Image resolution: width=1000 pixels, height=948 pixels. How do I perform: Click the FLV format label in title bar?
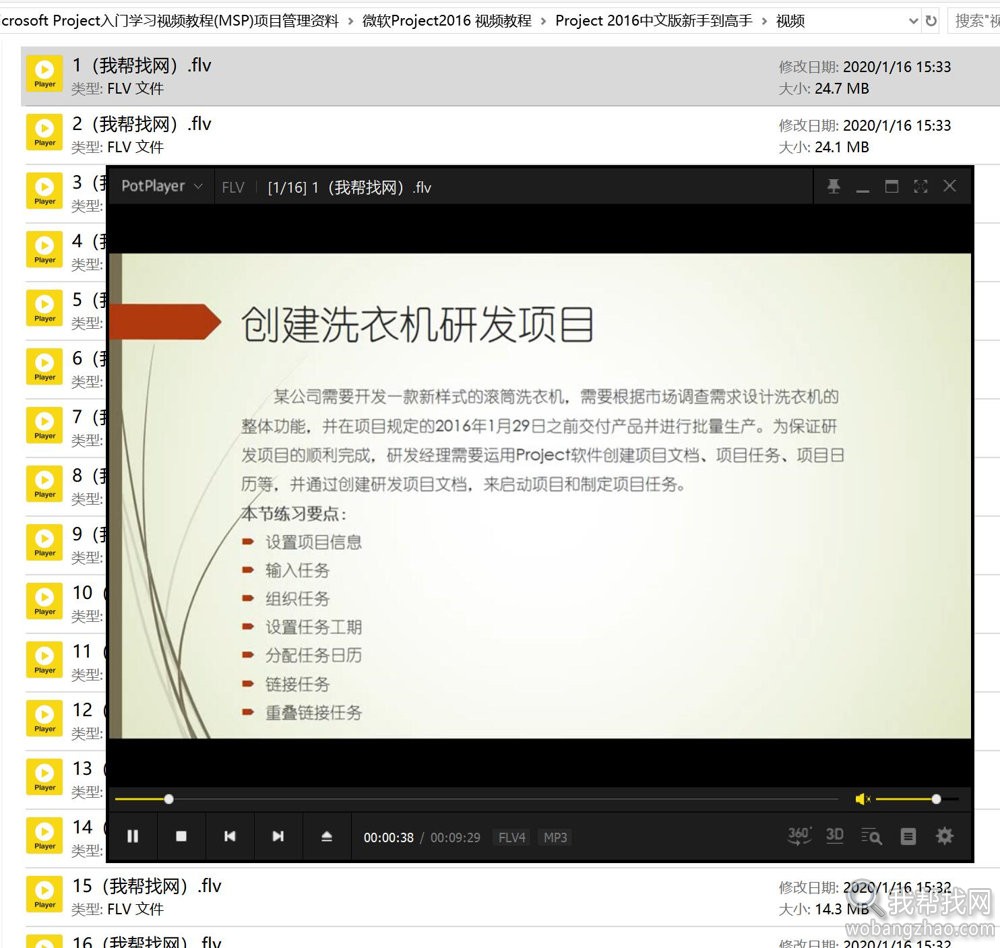tap(233, 188)
